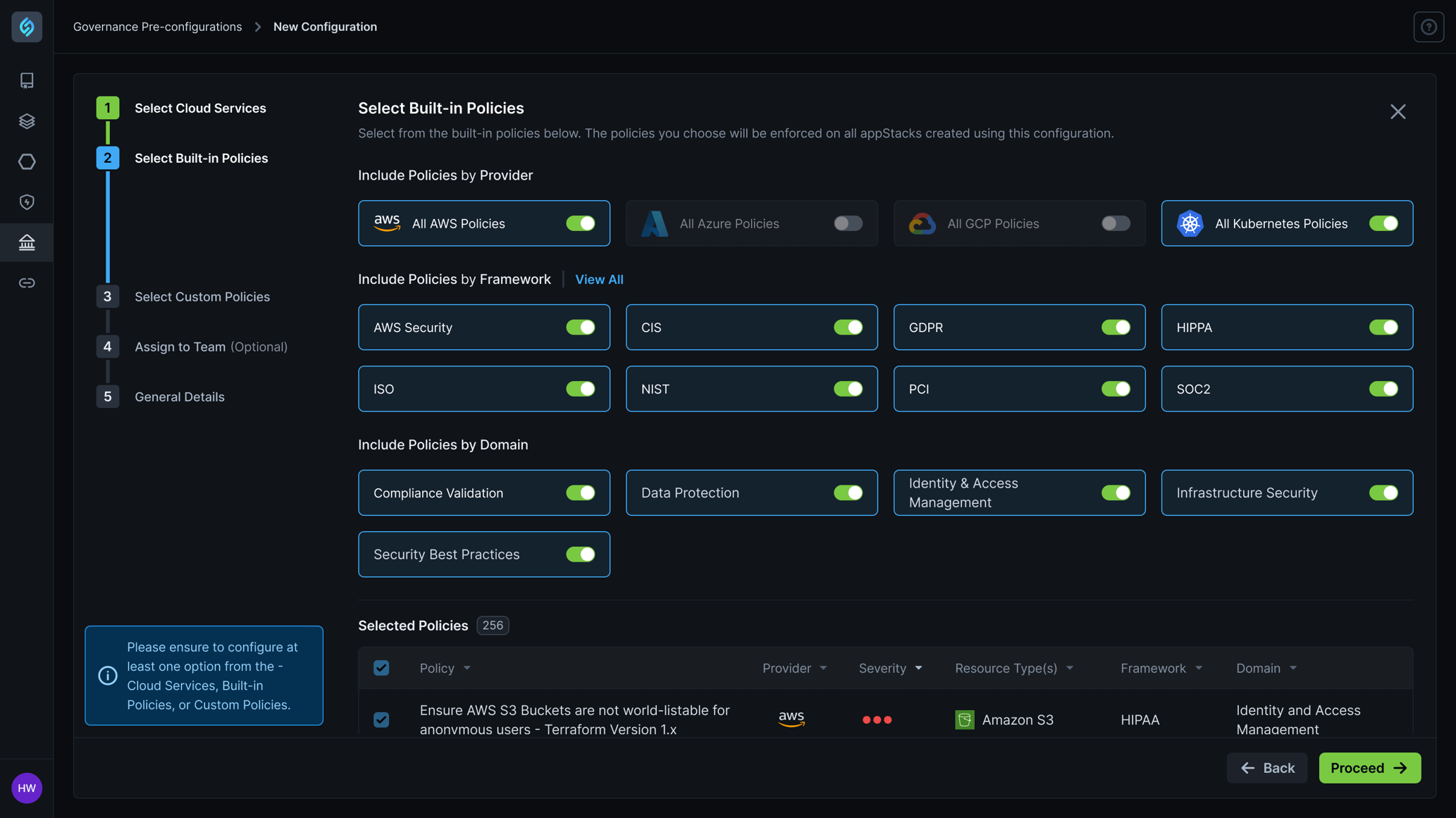This screenshot has width=1456, height=818.
Task: Click the selected policies count badge 256
Action: point(492,626)
